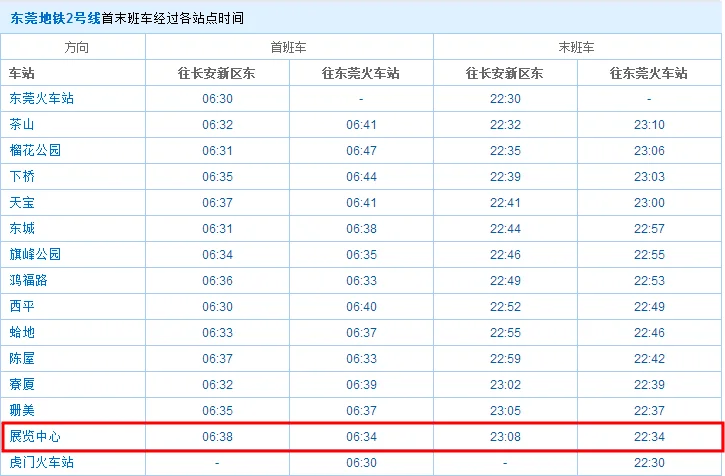
Task: Open the 榴花公园 station link
Action: tap(35, 150)
